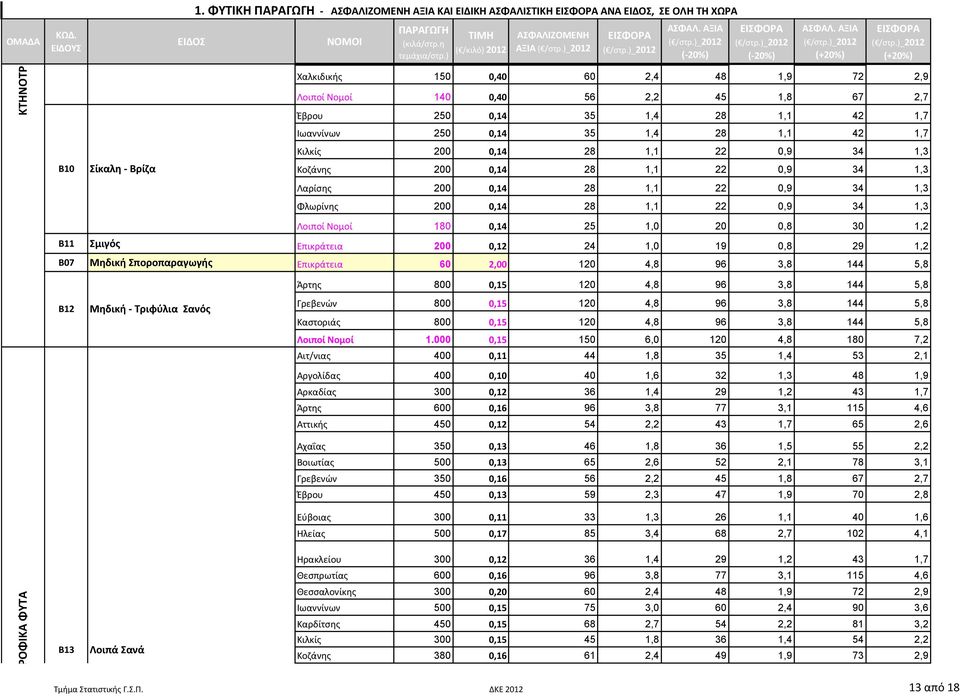Click the "Αττικής" prefecture cell

[344, 425]
